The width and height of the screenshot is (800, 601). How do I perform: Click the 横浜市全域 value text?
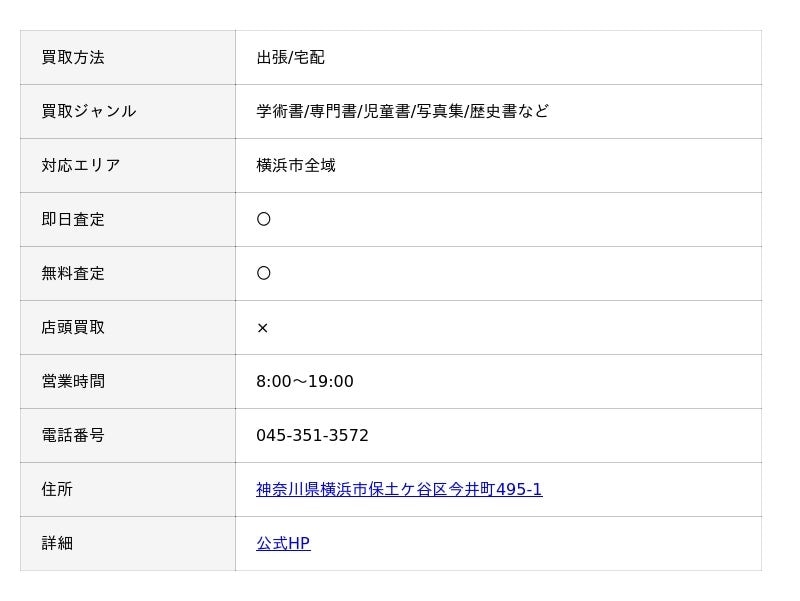pos(296,166)
